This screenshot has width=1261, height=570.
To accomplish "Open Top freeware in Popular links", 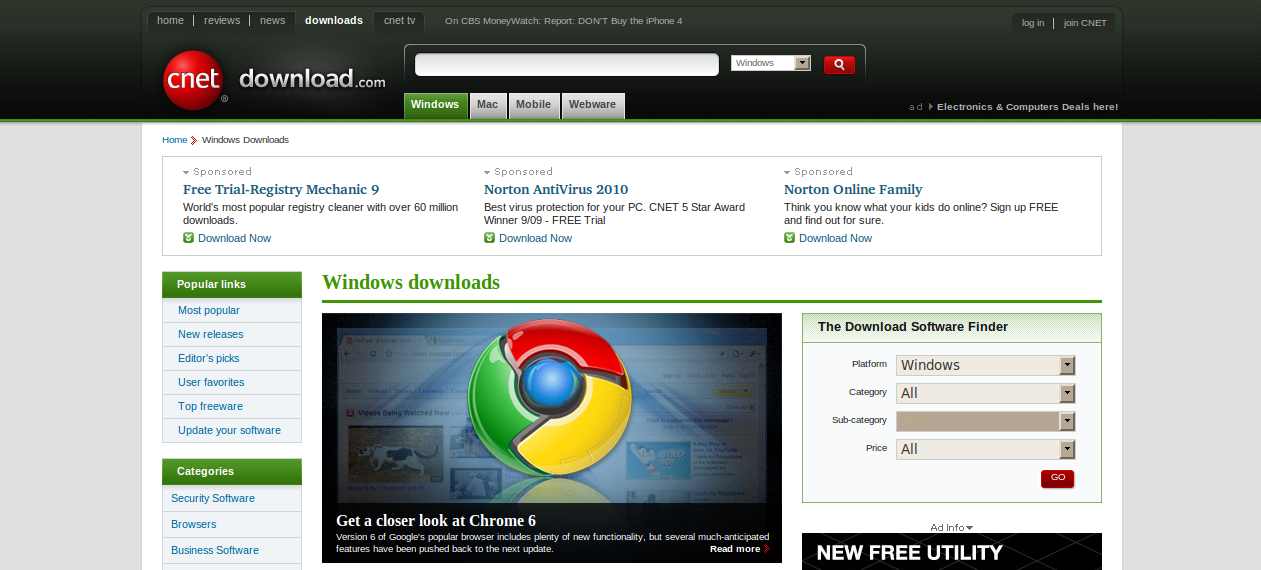I will point(210,406).
